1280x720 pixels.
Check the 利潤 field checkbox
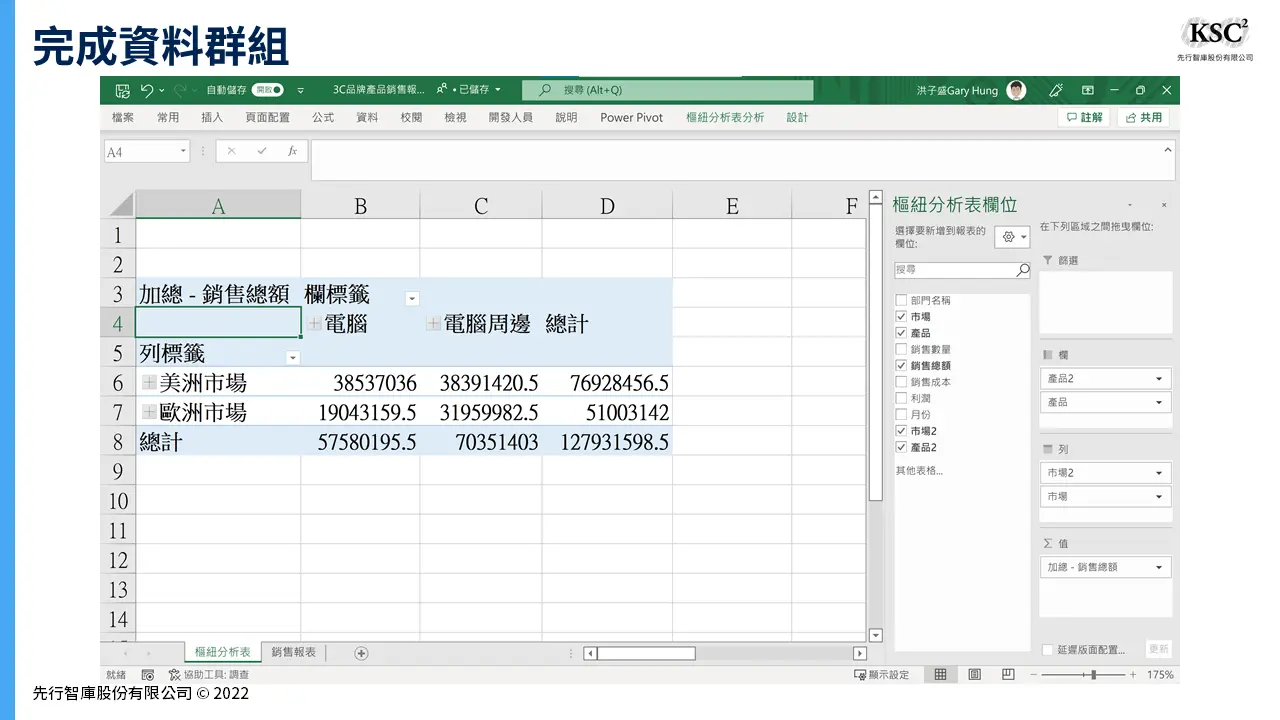[x=901, y=398]
